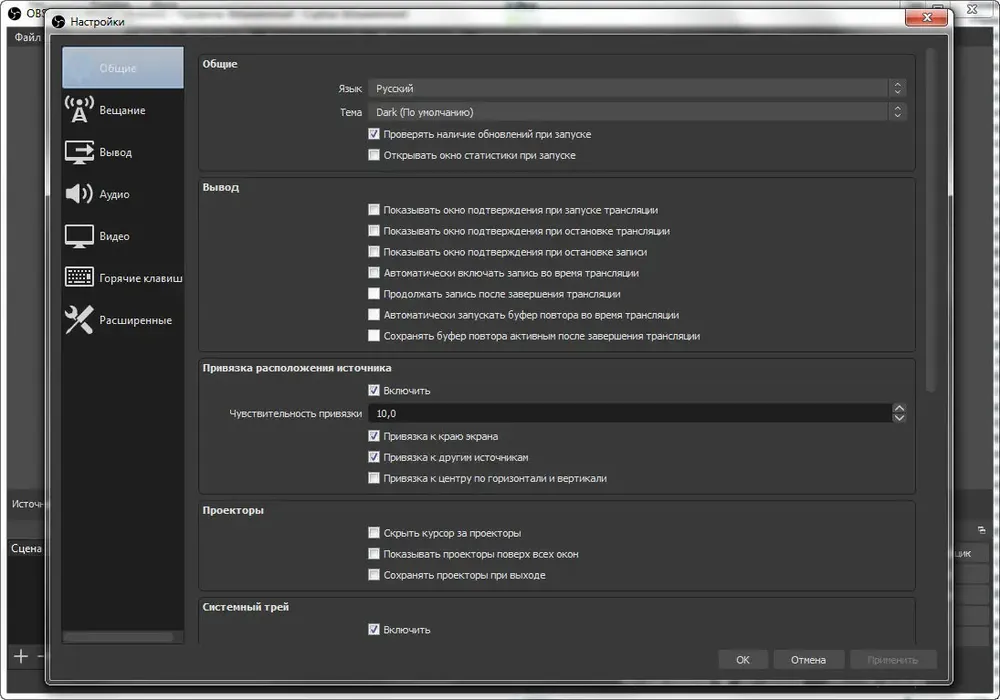
Task: Toggle Привязка к краю экрана checkbox
Action: click(x=374, y=436)
